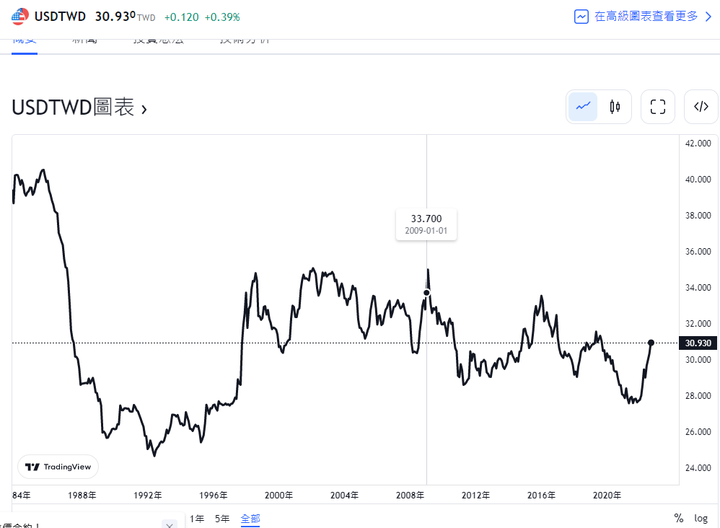Screen dimensions: 720x528
Task: Select the 1年 time range
Action: coord(197,518)
